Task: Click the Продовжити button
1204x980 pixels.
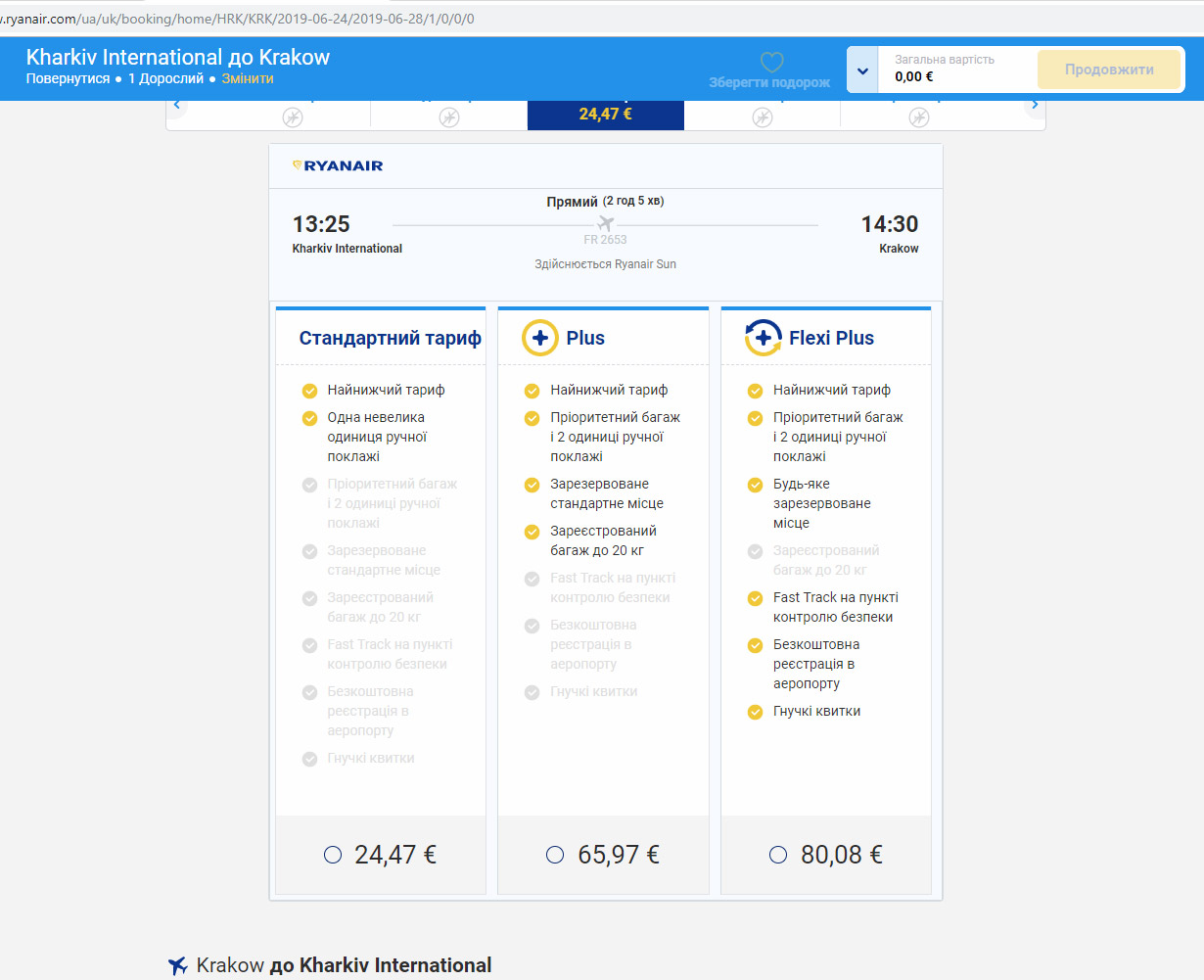Action: coord(1109,70)
